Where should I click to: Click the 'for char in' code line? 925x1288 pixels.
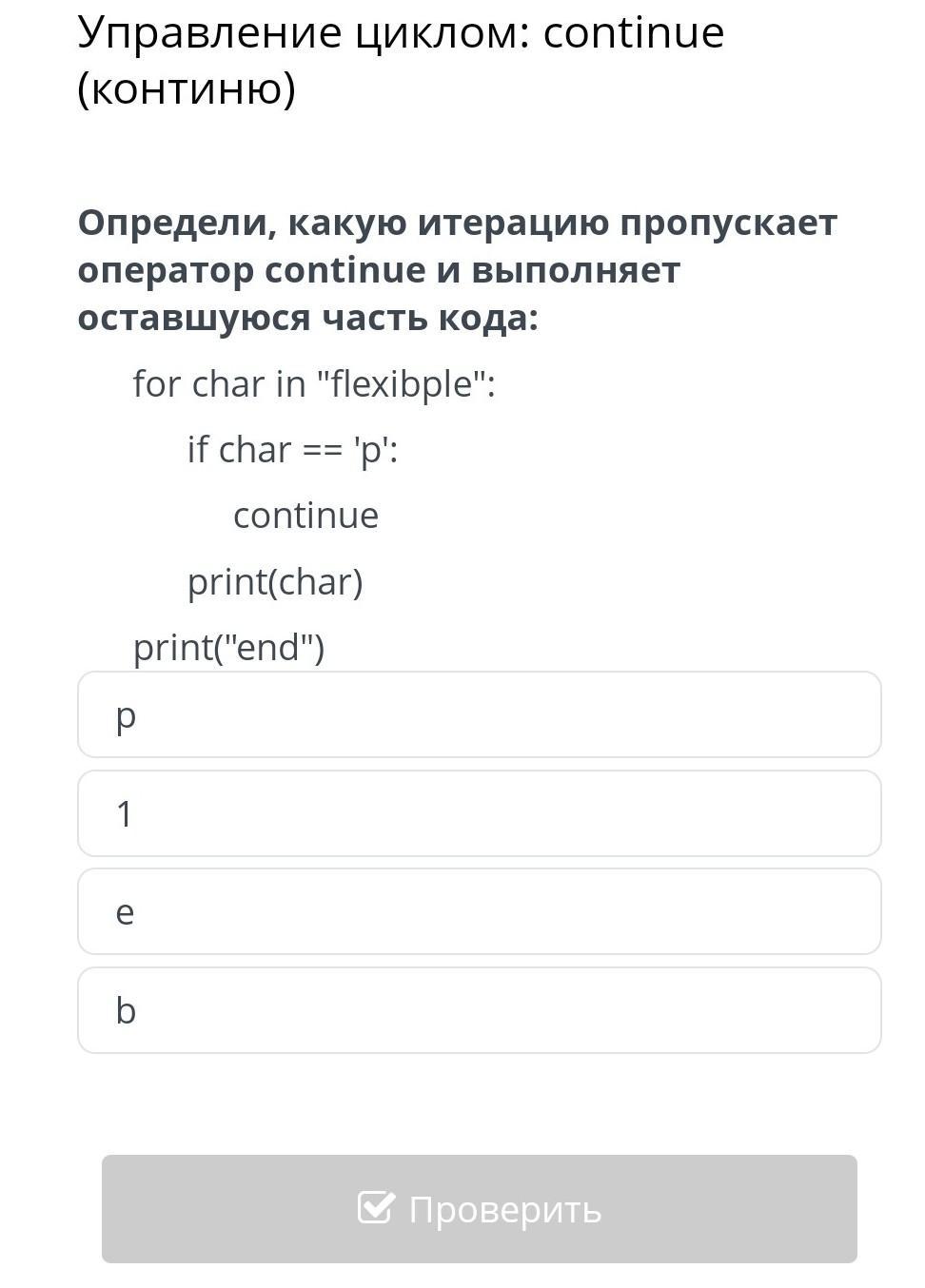tap(221, 384)
